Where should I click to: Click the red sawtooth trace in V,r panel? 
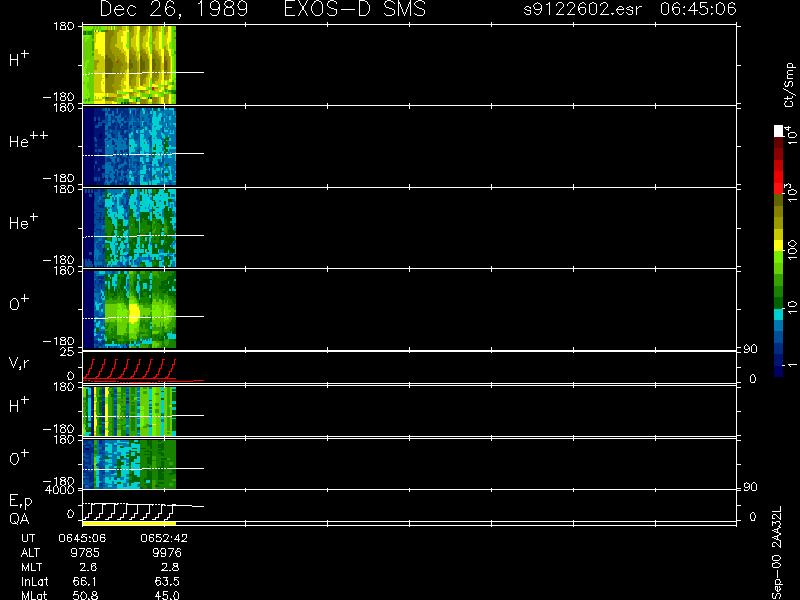[x=130, y=370]
